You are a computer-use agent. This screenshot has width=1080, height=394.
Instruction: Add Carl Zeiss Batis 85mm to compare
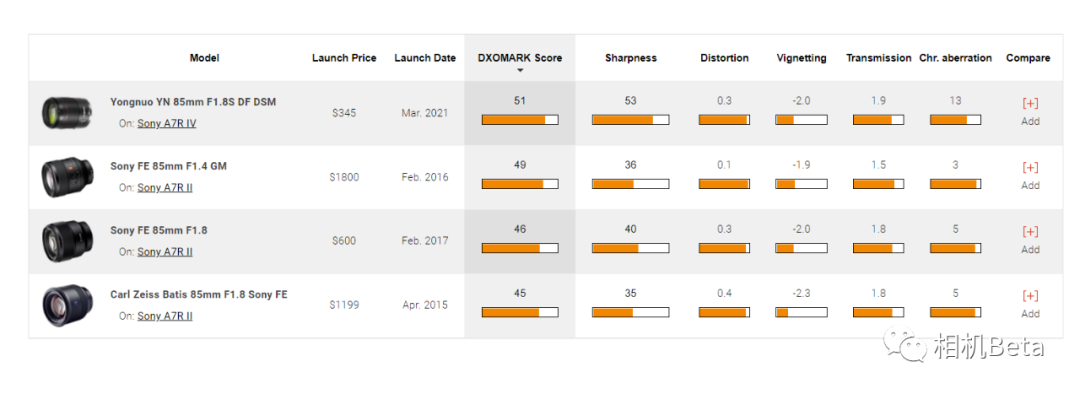coord(1030,304)
